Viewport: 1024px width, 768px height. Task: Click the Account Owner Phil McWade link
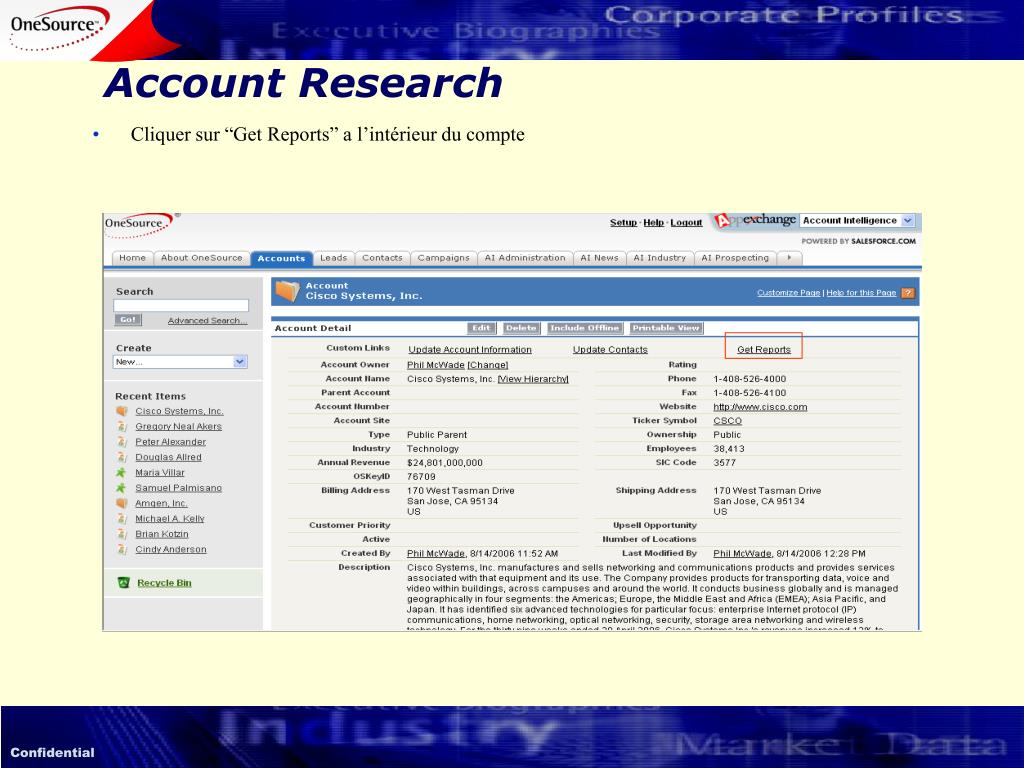pos(436,365)
